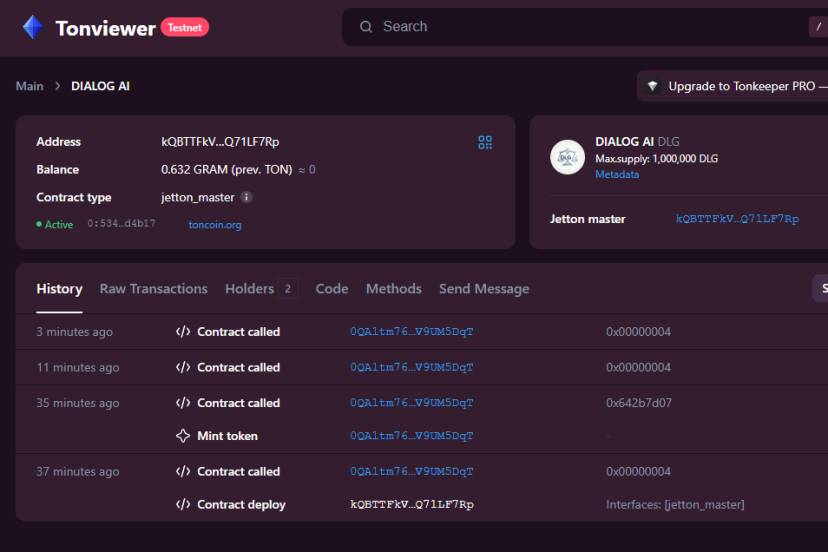Click the code icon in 3 minutes ago row
Image resolution: width=828 pixels, height=552 pixels.
(183, 332)
